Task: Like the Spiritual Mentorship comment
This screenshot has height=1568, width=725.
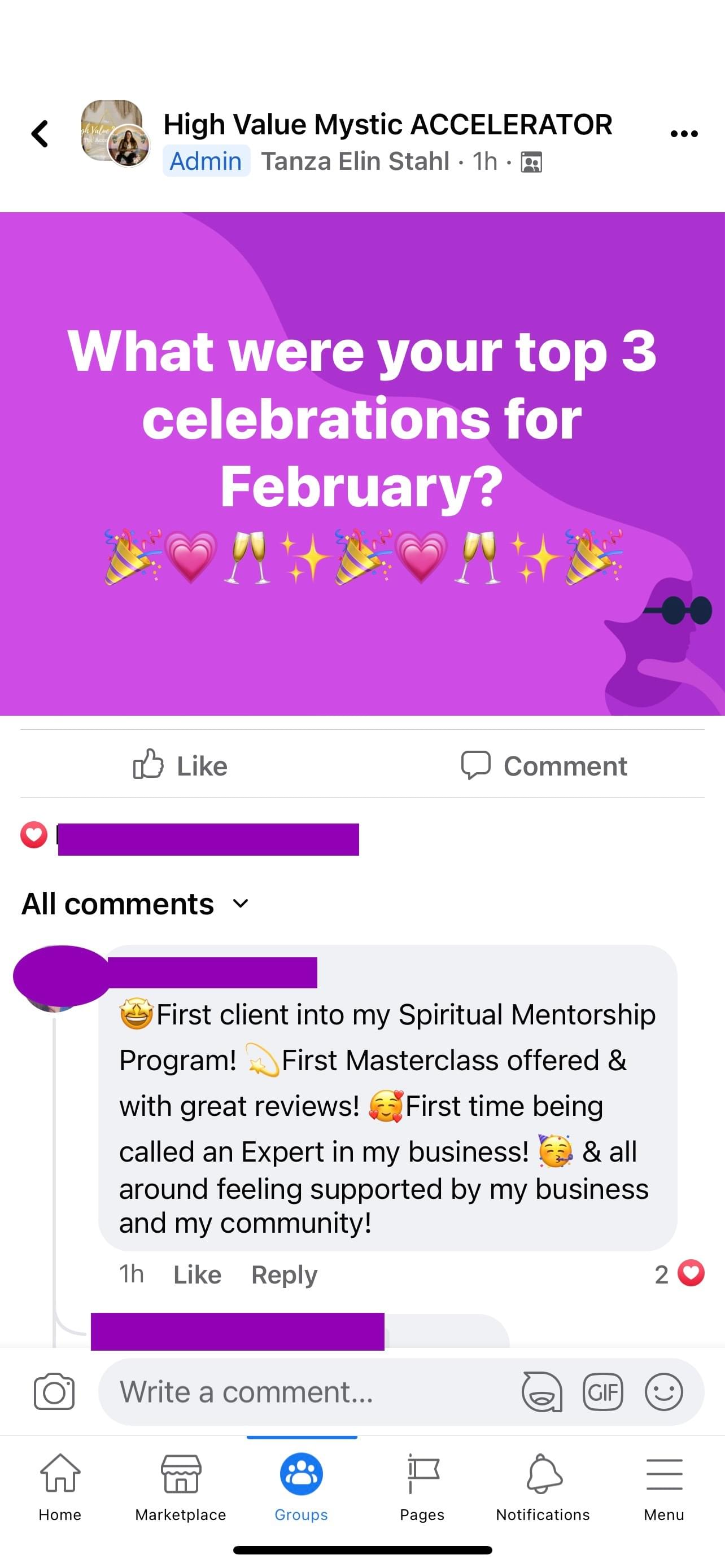Action: tap(197, 1274)
